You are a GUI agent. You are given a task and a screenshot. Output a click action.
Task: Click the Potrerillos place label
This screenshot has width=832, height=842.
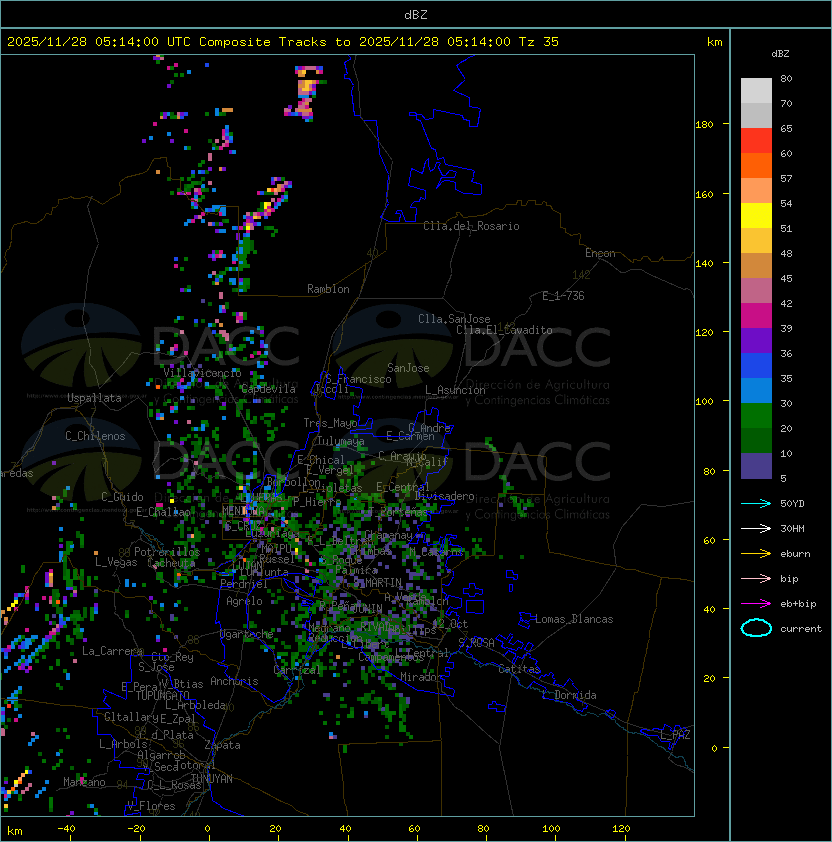[x=167, y=552]
